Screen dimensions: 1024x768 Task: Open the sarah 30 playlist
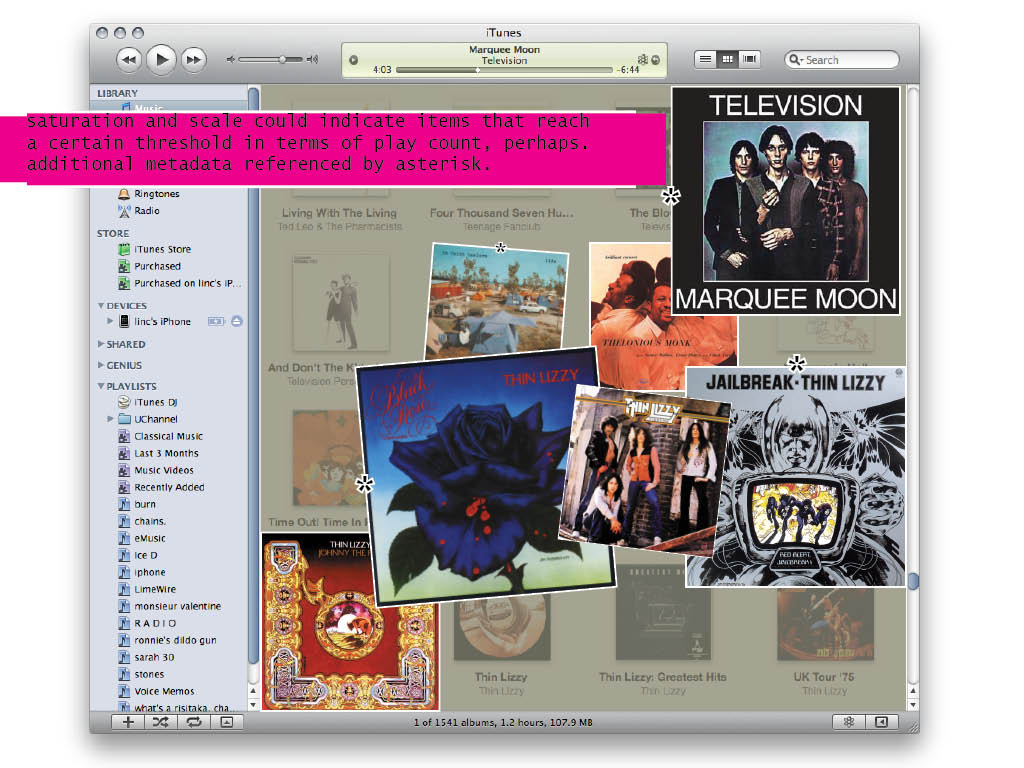(154, 657)
